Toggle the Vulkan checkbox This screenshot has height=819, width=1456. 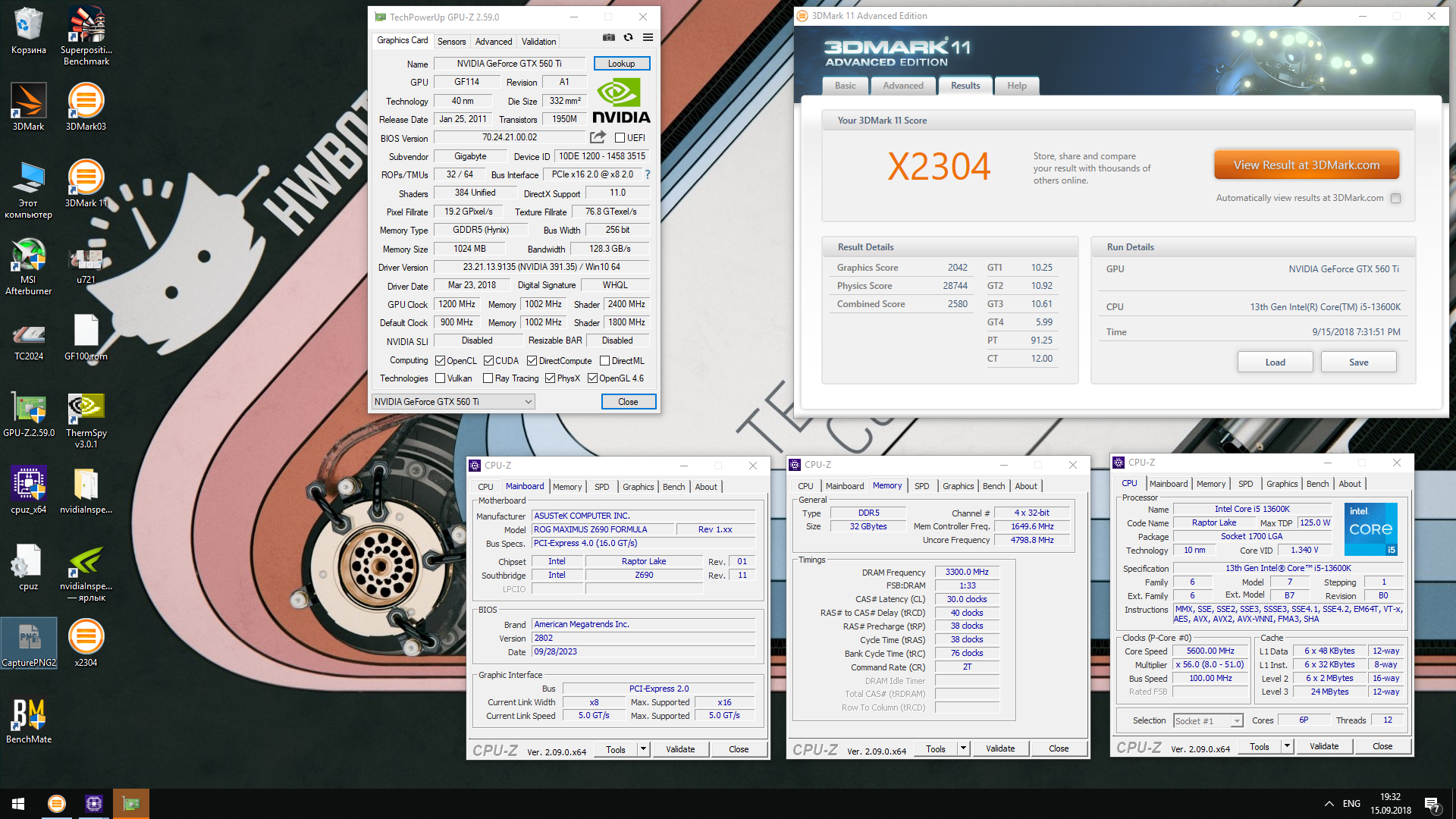click(440, 378)
